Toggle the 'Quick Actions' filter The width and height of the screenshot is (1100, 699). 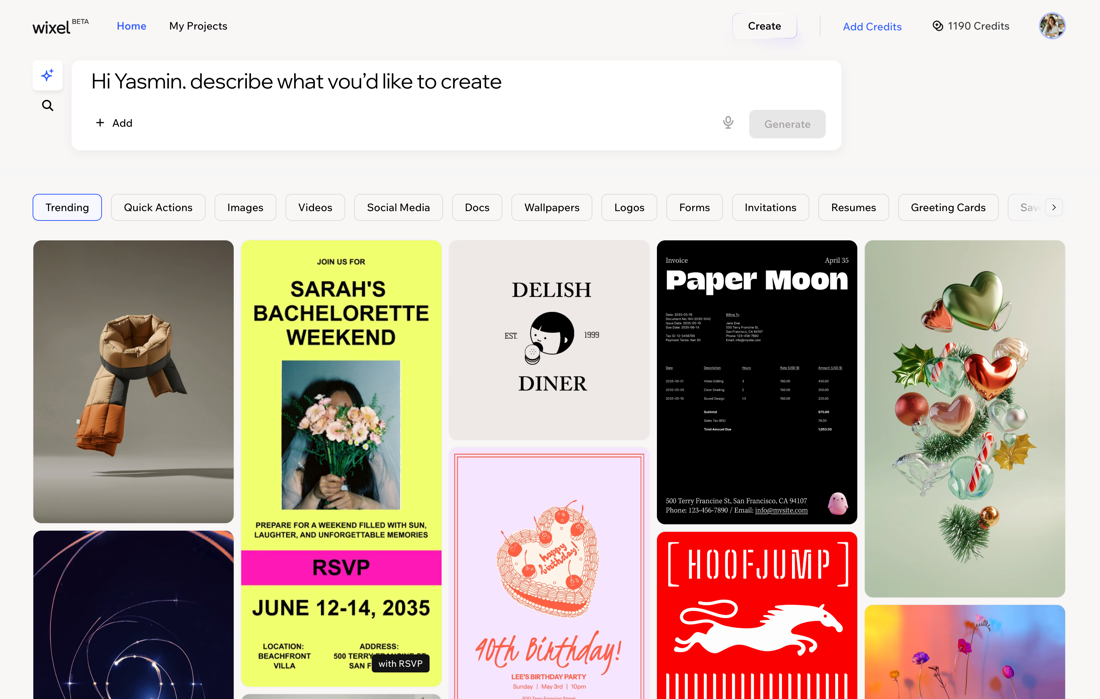pos(157,207)
